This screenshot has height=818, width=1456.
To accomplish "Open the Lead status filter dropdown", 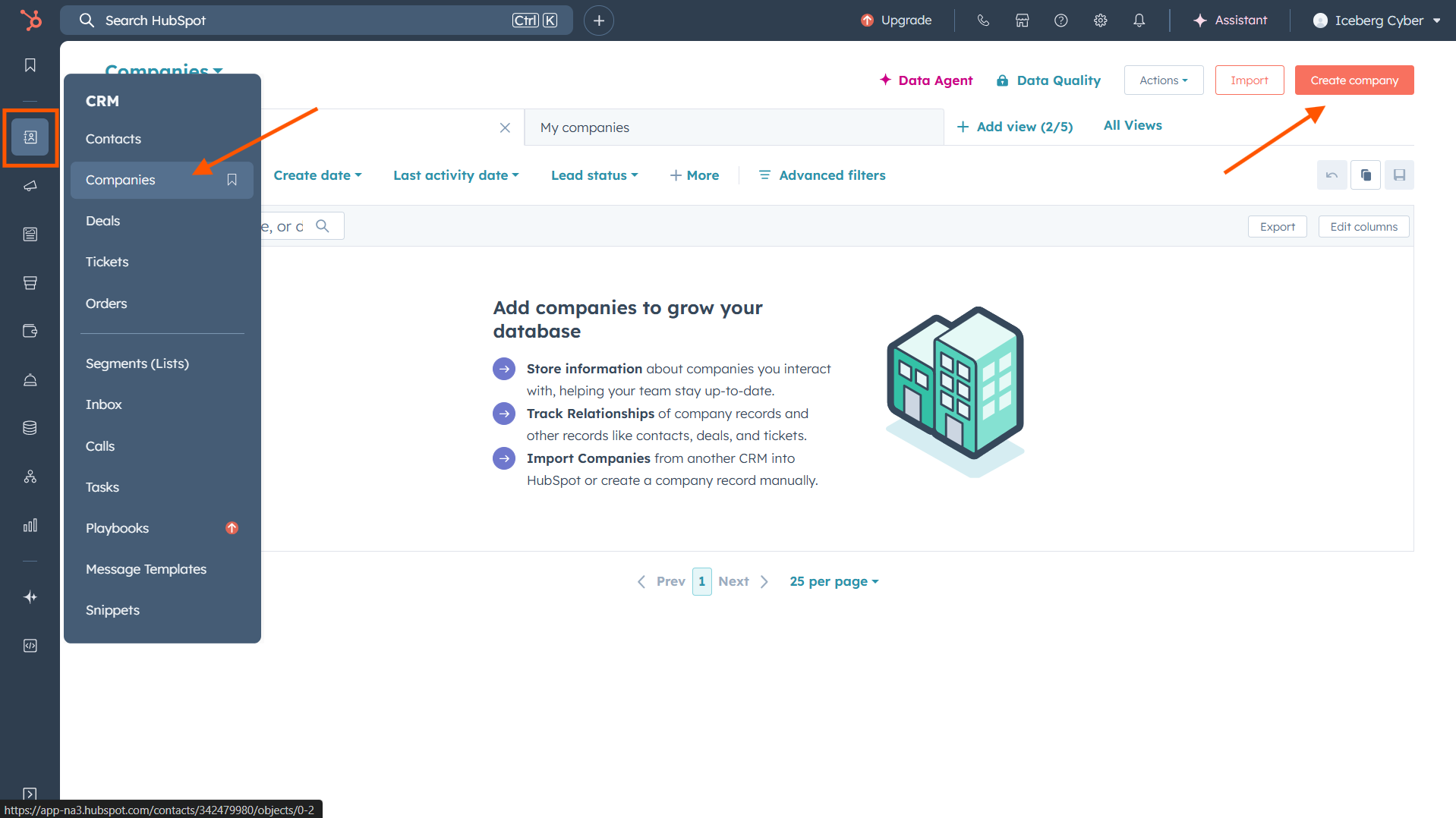I will (x=594, y=175).
